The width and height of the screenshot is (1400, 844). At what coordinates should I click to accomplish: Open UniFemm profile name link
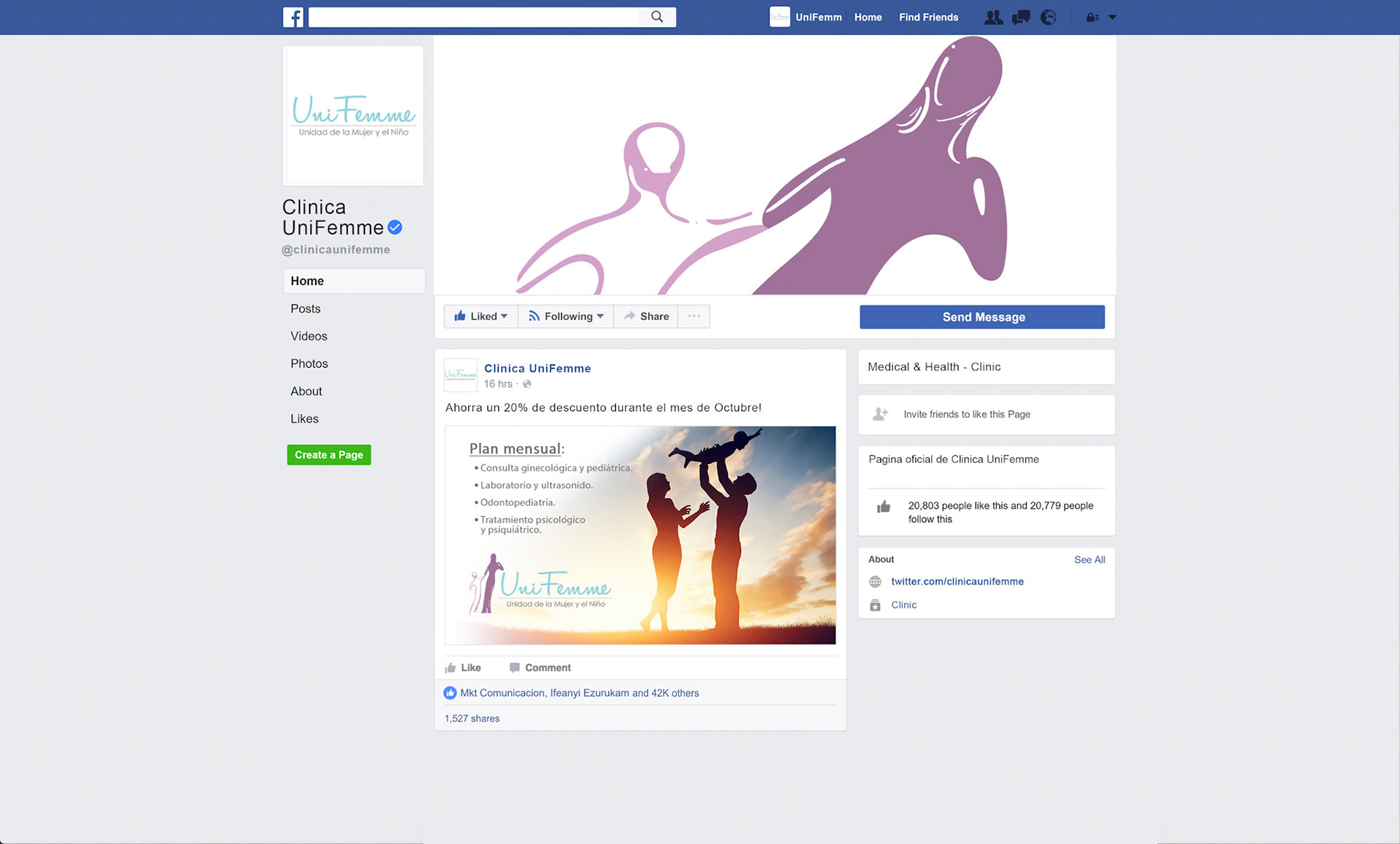click(x=818, y=17)
